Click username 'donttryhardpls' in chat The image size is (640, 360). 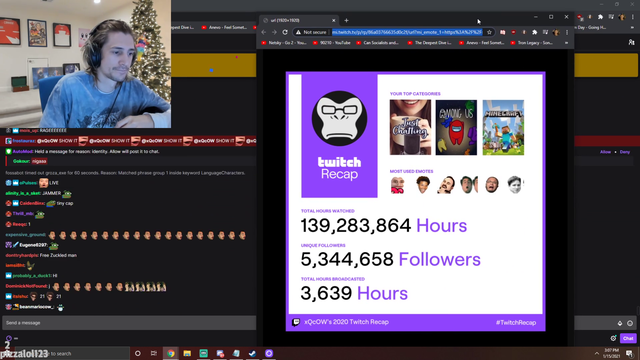tap(22, 256)
